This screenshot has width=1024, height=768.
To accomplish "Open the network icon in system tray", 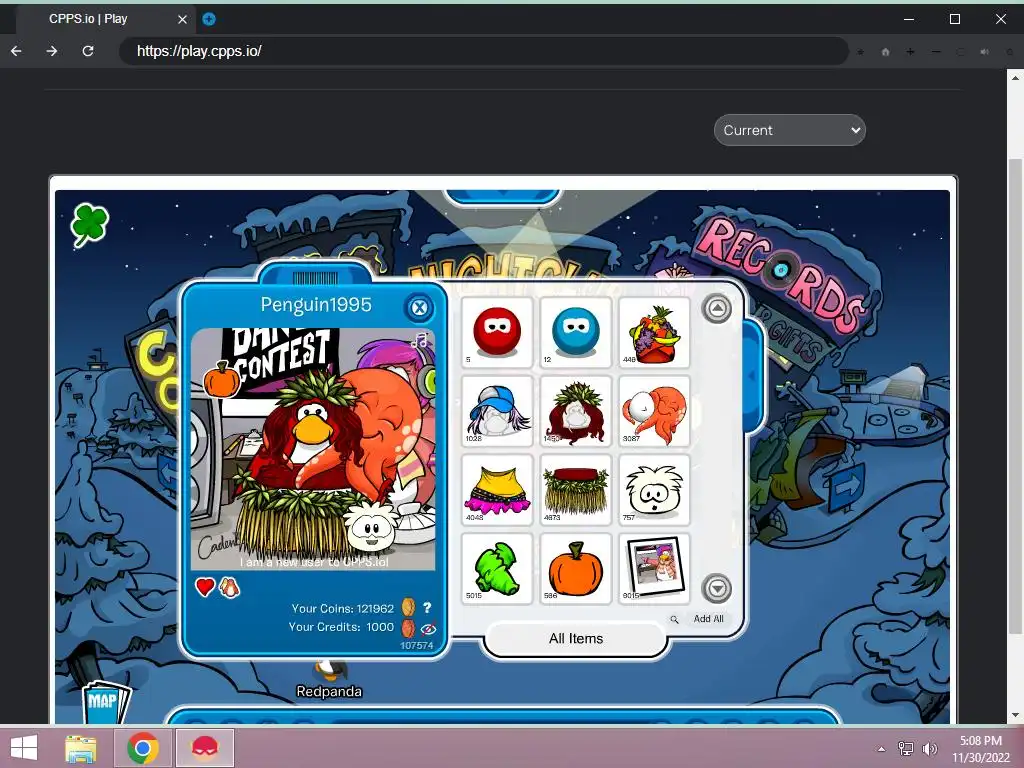I will [x=906, y=749].
